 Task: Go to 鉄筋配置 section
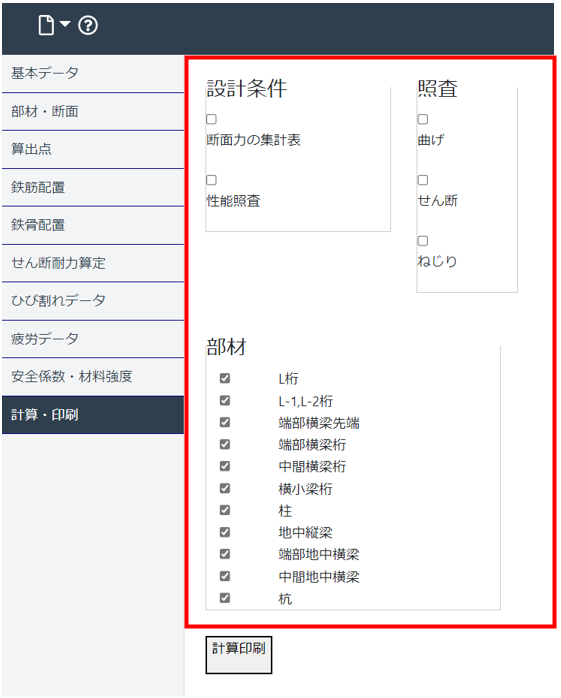pyautogui.click(x=93, y=187)
